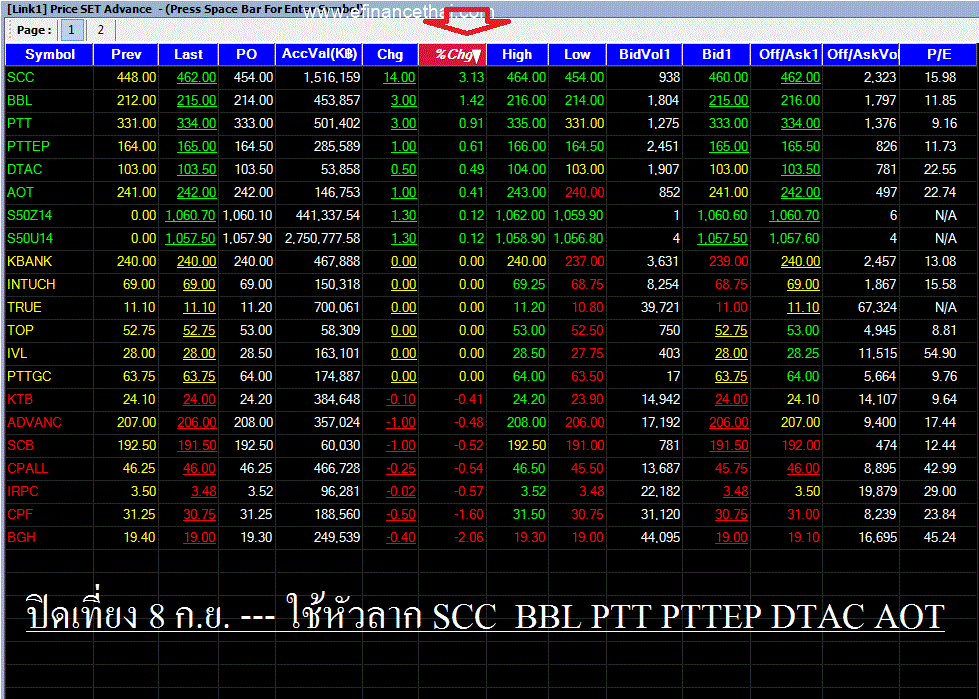Select the TRUE symbol

pos(24,308)
